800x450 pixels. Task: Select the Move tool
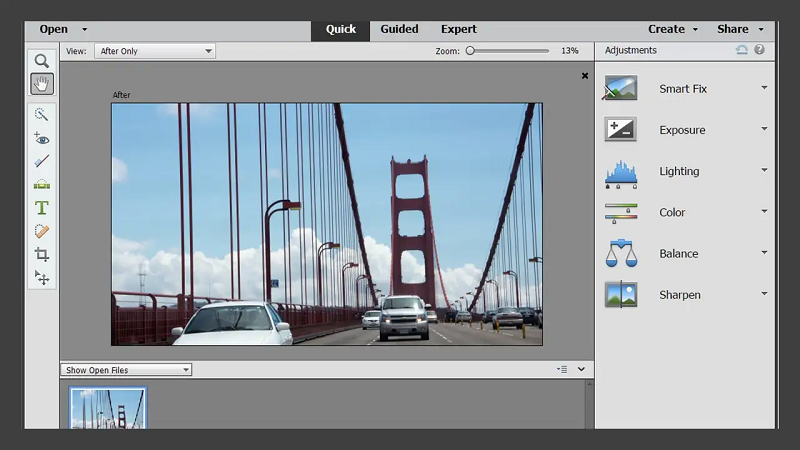[41, 277]
